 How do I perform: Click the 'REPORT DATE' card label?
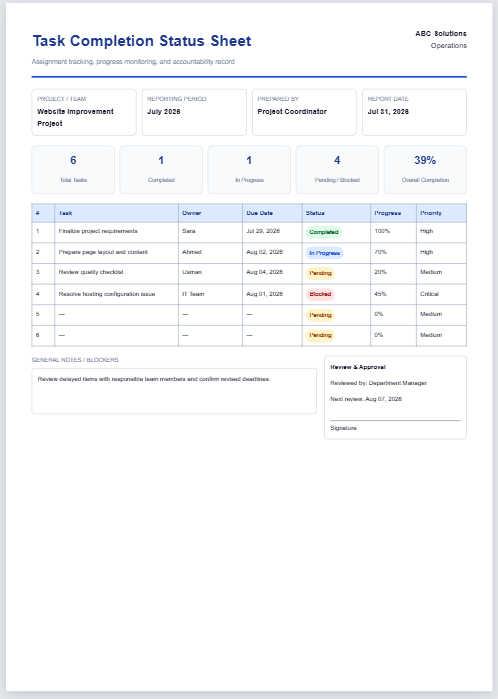coord(388,99)
